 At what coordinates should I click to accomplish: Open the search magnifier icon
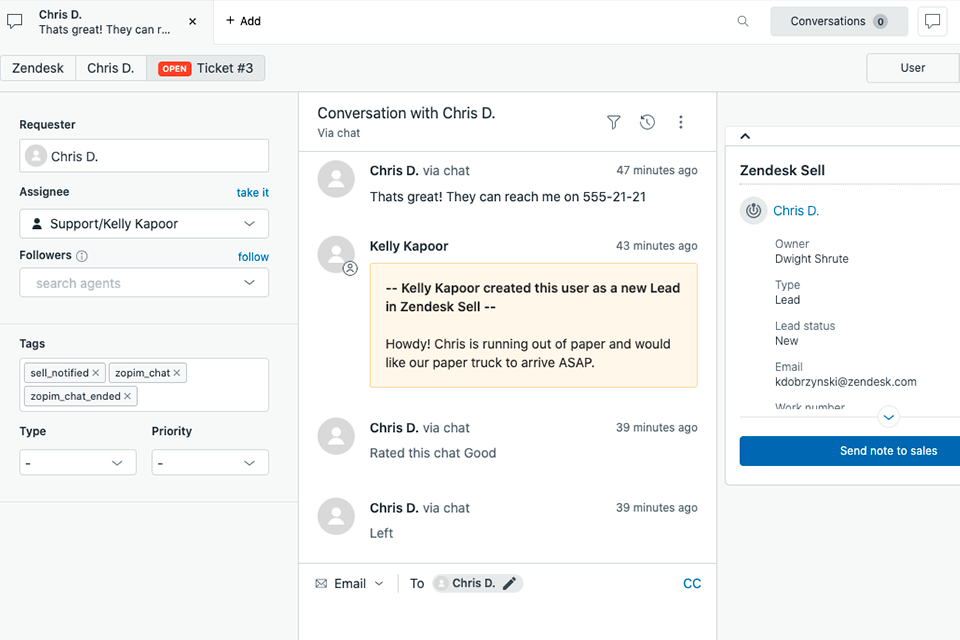pyautogui.click(x=743, y=21)
